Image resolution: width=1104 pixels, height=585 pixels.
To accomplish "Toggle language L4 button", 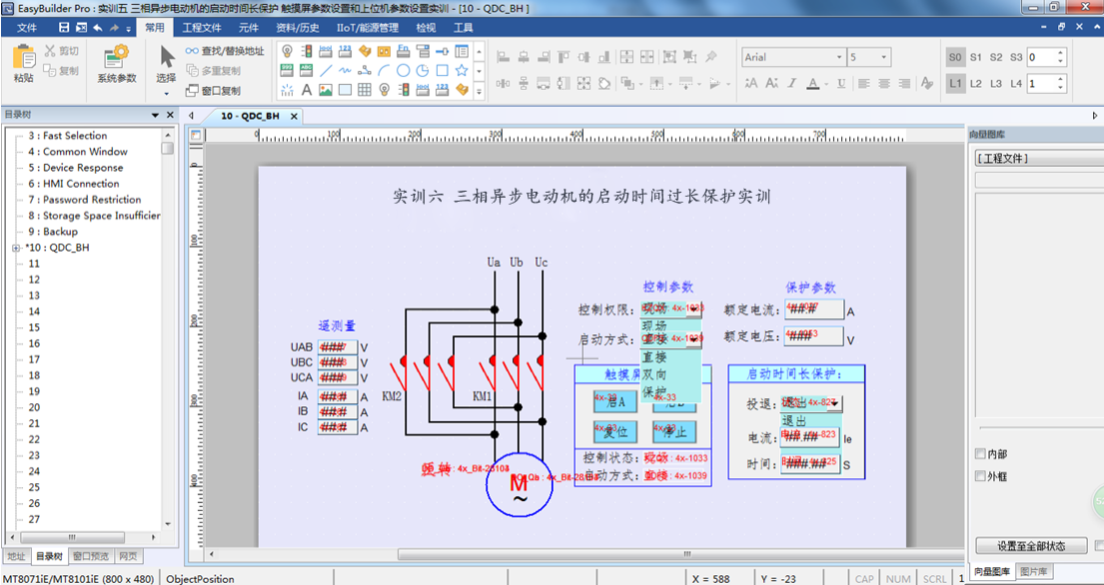I will click(x=1016, y=83).
